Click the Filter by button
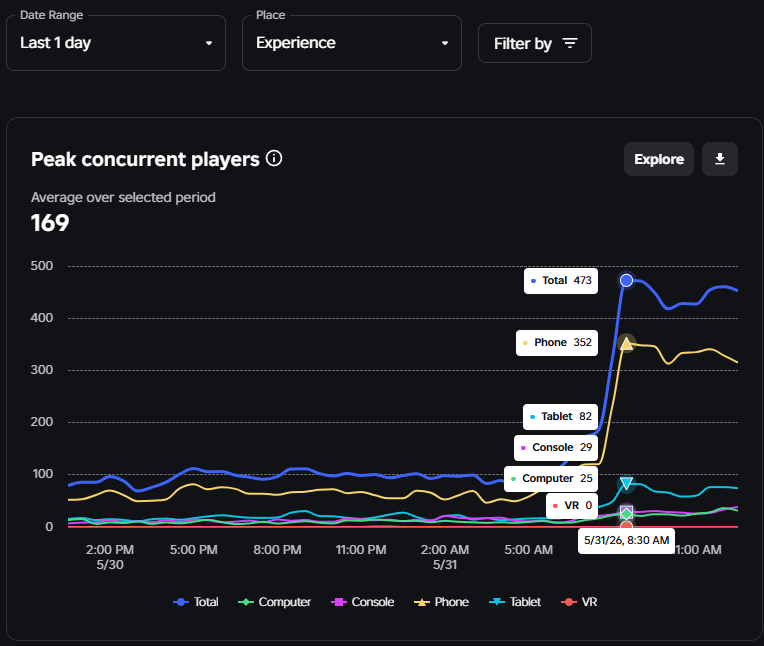The image size is (764, 646). [x=535, y=43]
